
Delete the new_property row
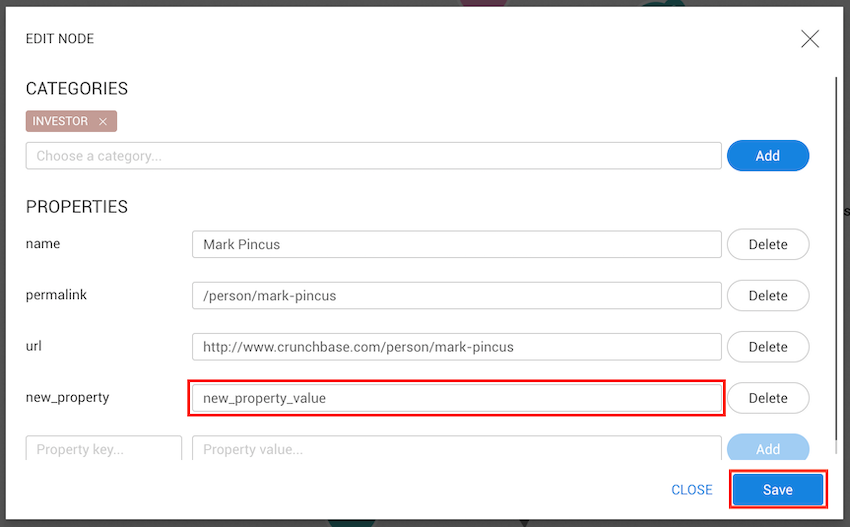pos(767,398)
